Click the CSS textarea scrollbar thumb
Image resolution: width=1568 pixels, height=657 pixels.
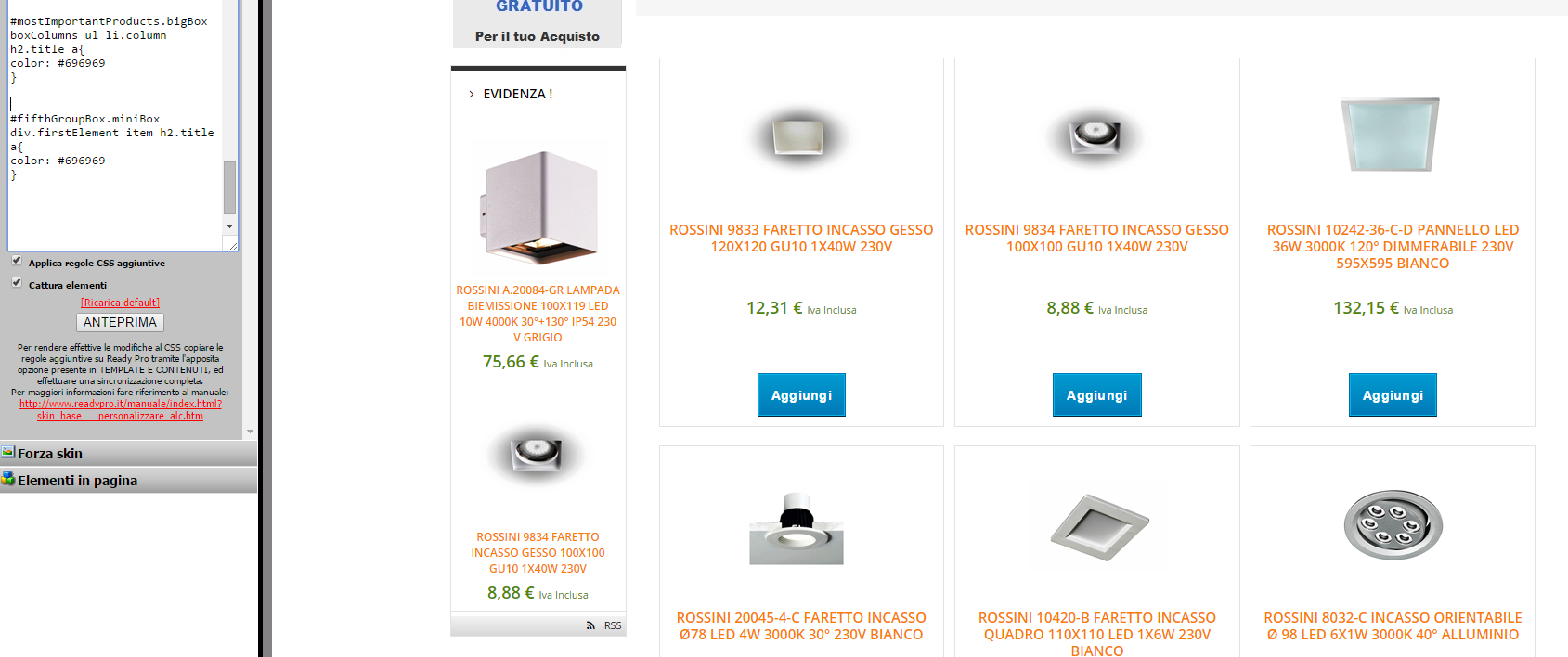[x=229, y=187]
